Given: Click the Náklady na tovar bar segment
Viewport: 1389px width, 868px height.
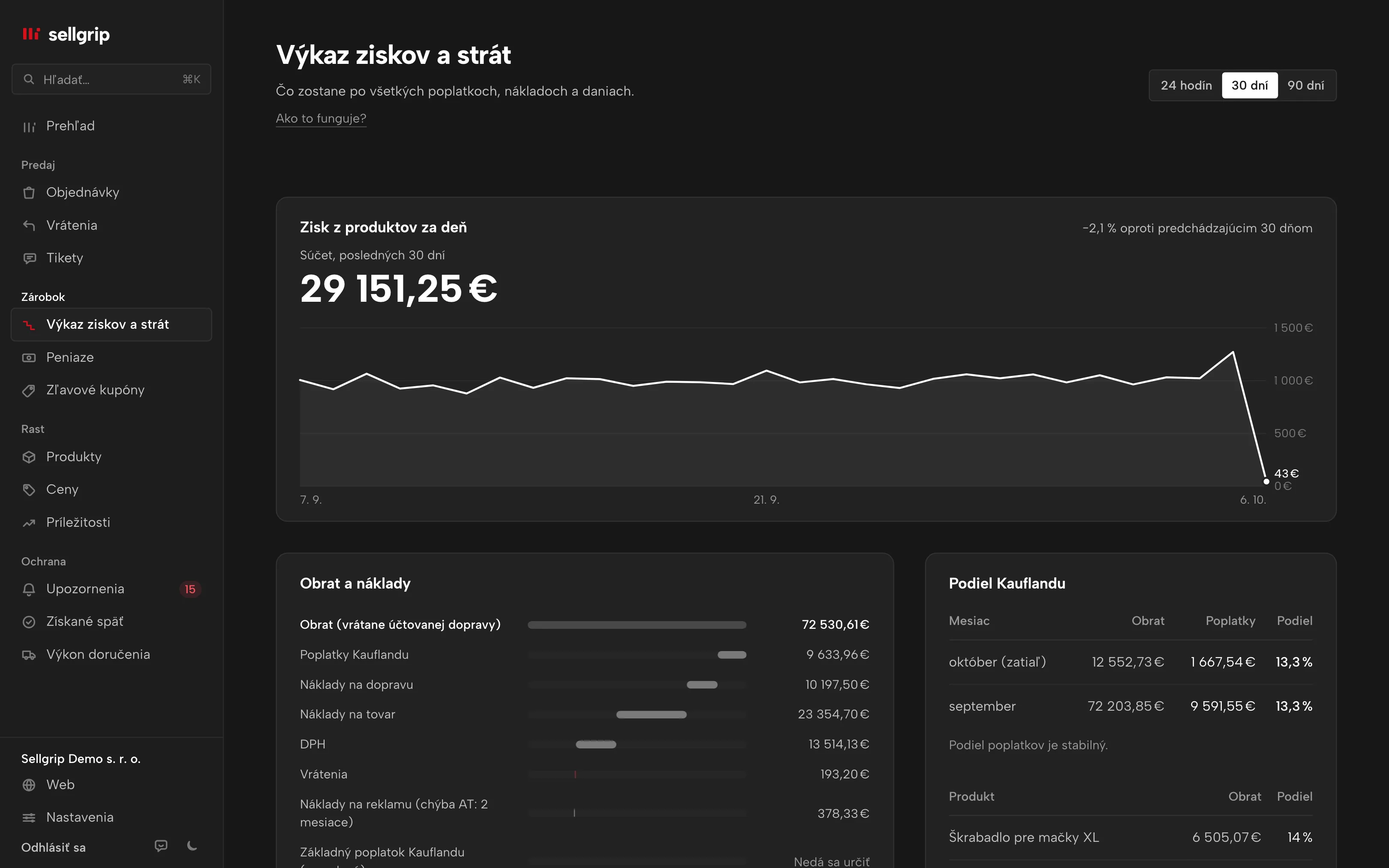Looking at the screenshot, I should click(x=652, y=715).
